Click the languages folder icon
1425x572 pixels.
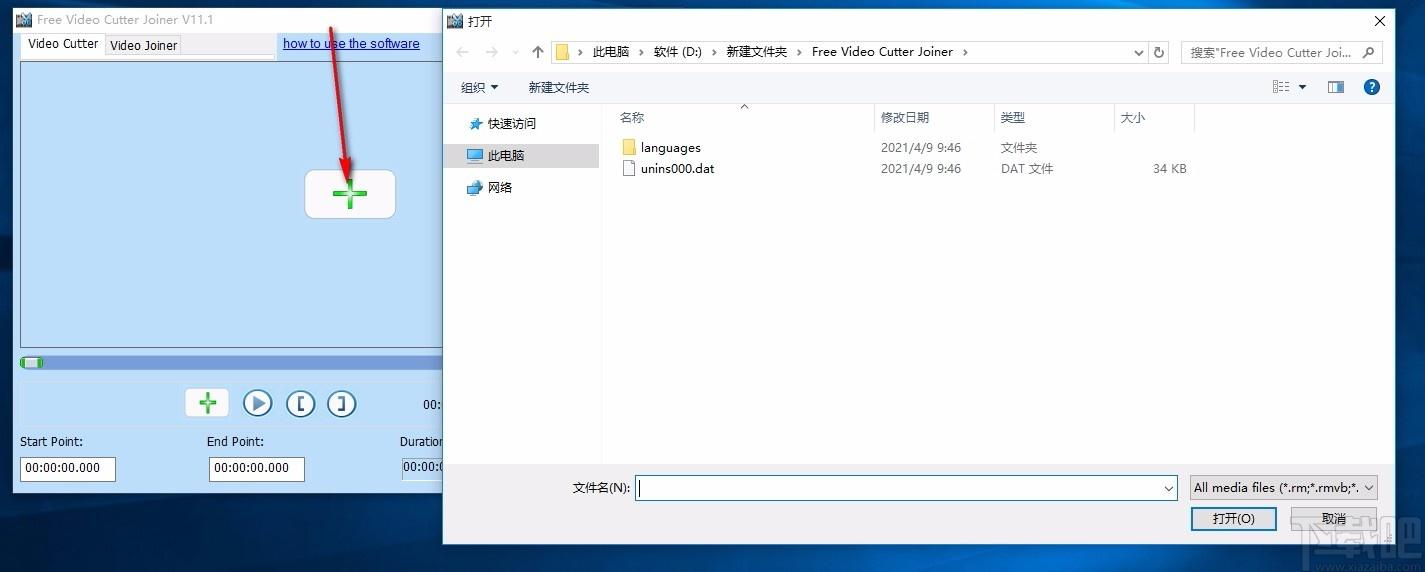(629, 148)
